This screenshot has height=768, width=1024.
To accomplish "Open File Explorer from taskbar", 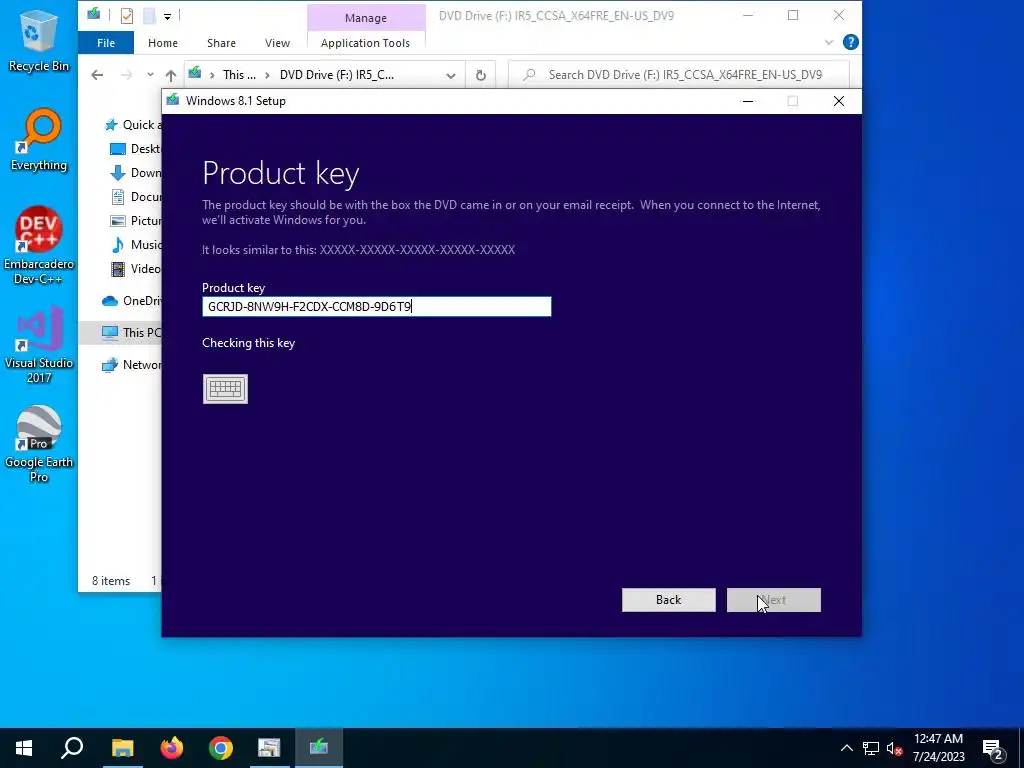I will (x=122, y=748).
